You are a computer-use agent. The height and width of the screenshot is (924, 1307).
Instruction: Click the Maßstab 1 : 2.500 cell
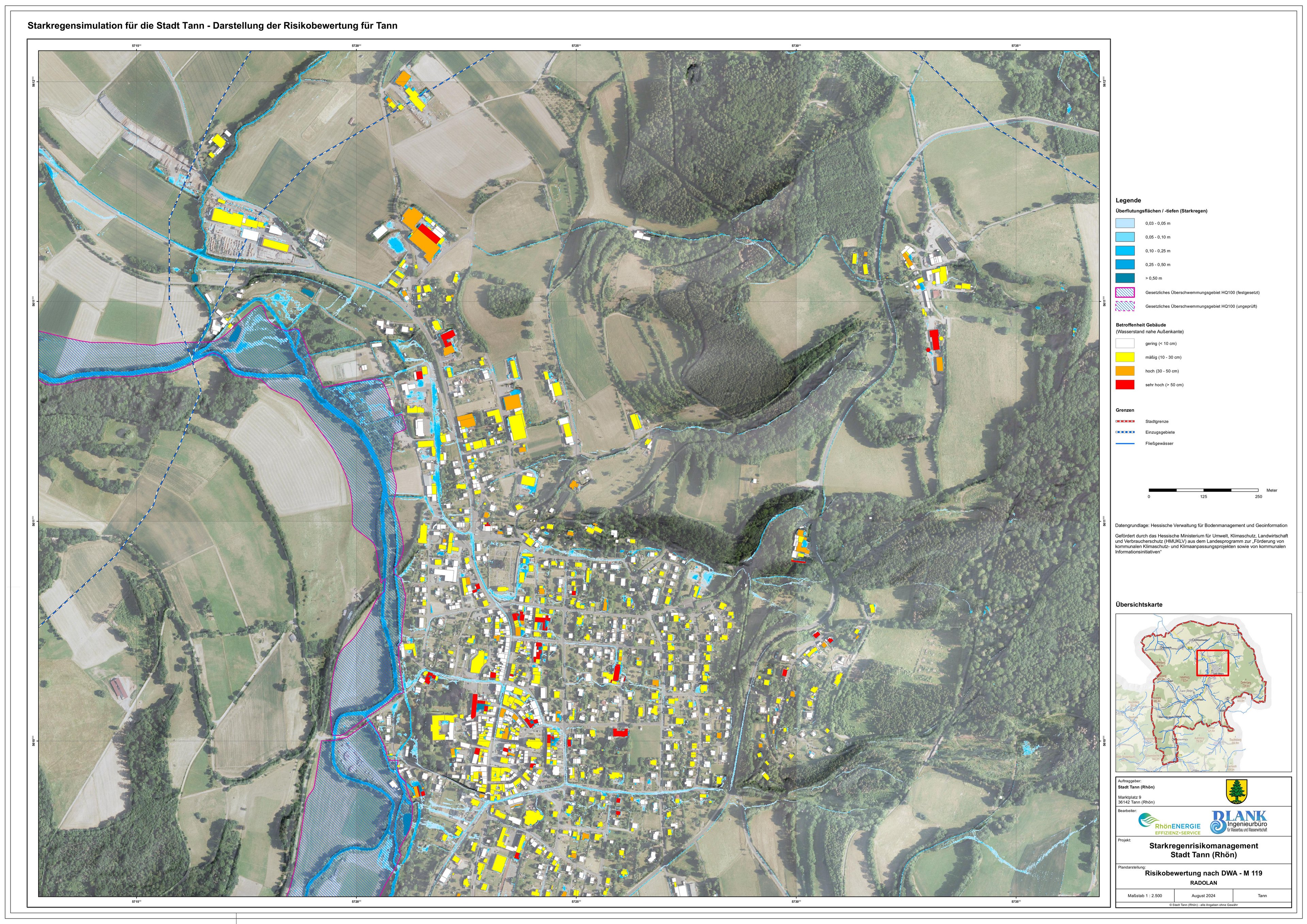1145,895
